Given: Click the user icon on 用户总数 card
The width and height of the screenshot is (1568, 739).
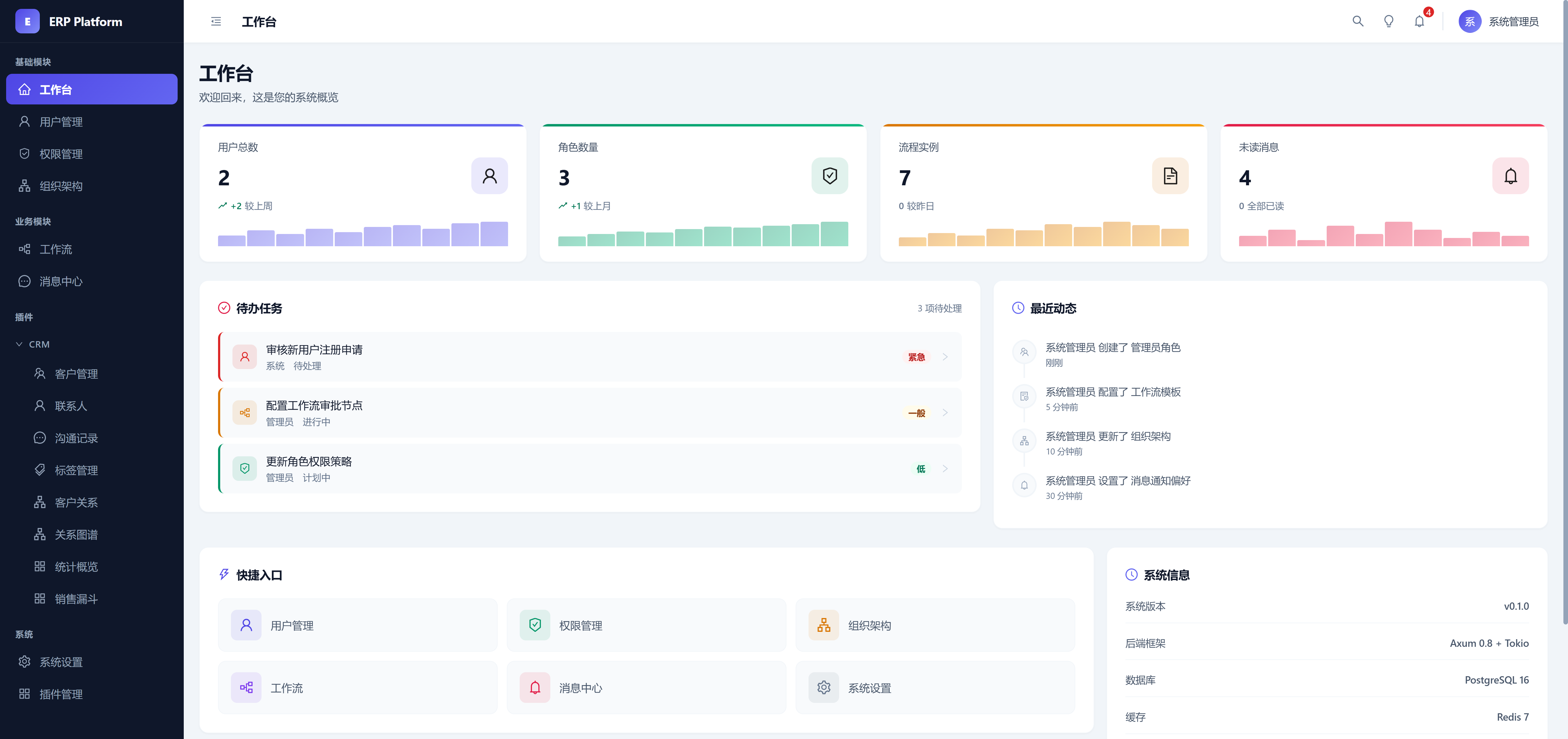Looking at the screenshot, I should (x=489, y=176).
